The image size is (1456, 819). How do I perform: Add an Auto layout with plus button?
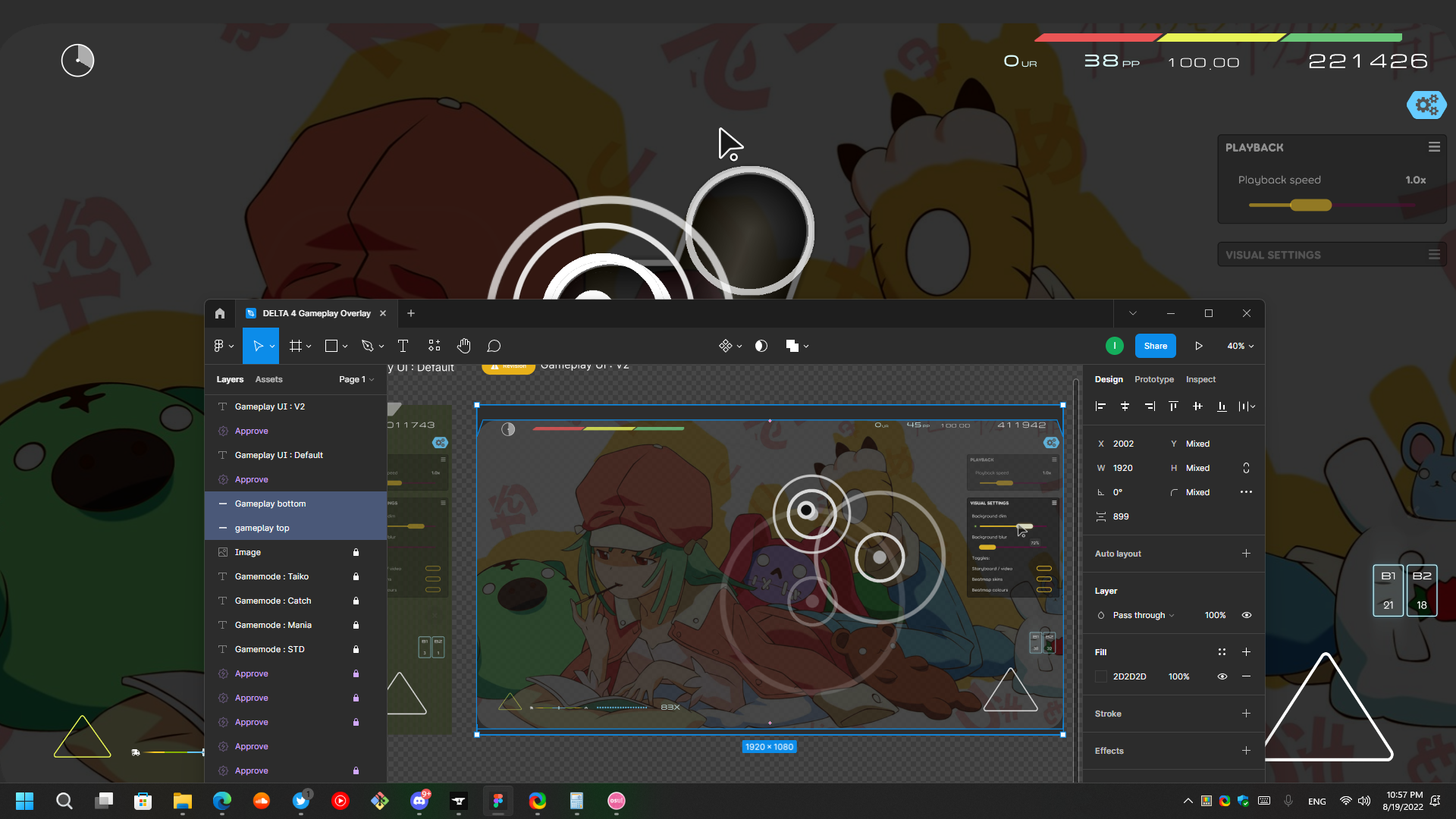coord(1246,554)
